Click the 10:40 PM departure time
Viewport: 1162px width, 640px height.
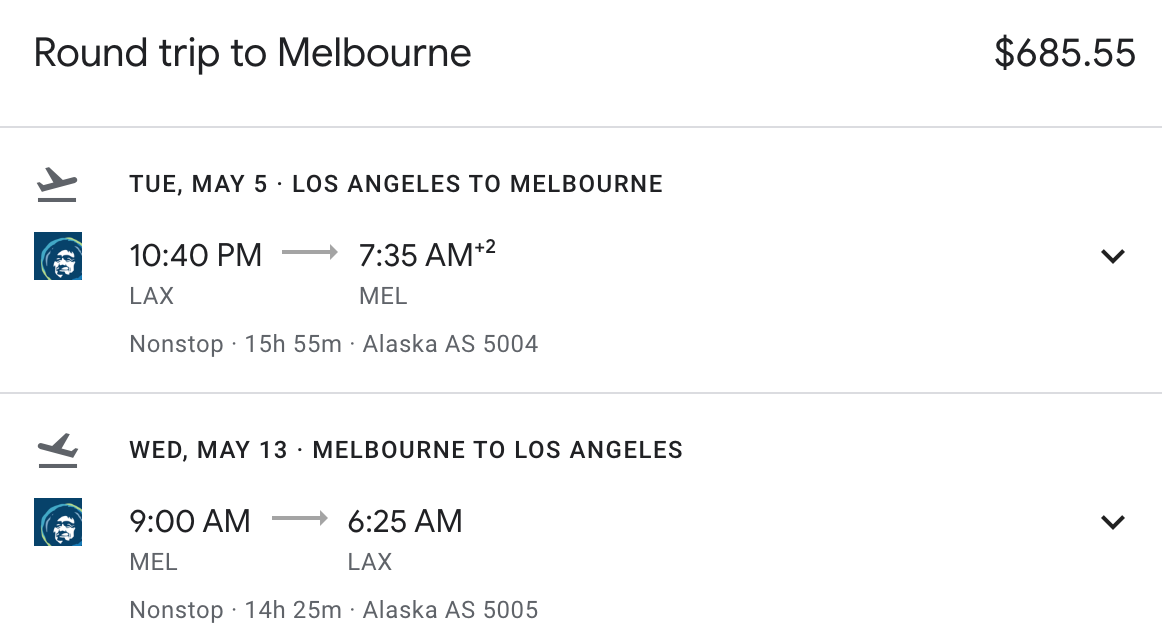pos(196,256)
